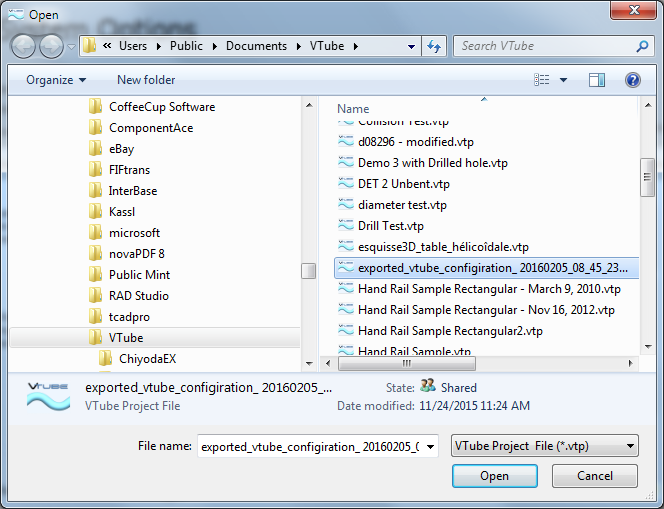
Task: Select the Drill Test.vtp file icon
Action: click(x=346, y=226)
